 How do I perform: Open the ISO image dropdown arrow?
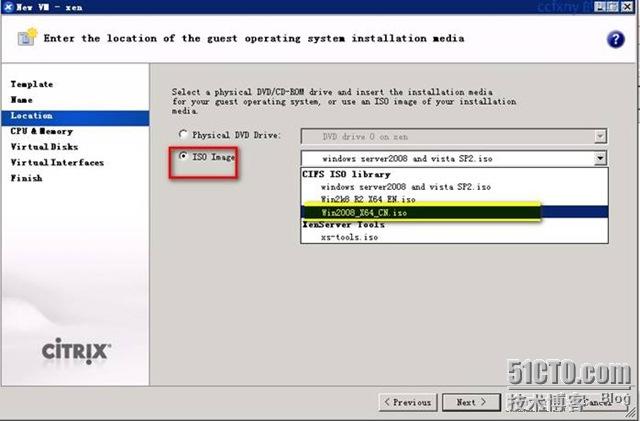[x=599, y=158]
